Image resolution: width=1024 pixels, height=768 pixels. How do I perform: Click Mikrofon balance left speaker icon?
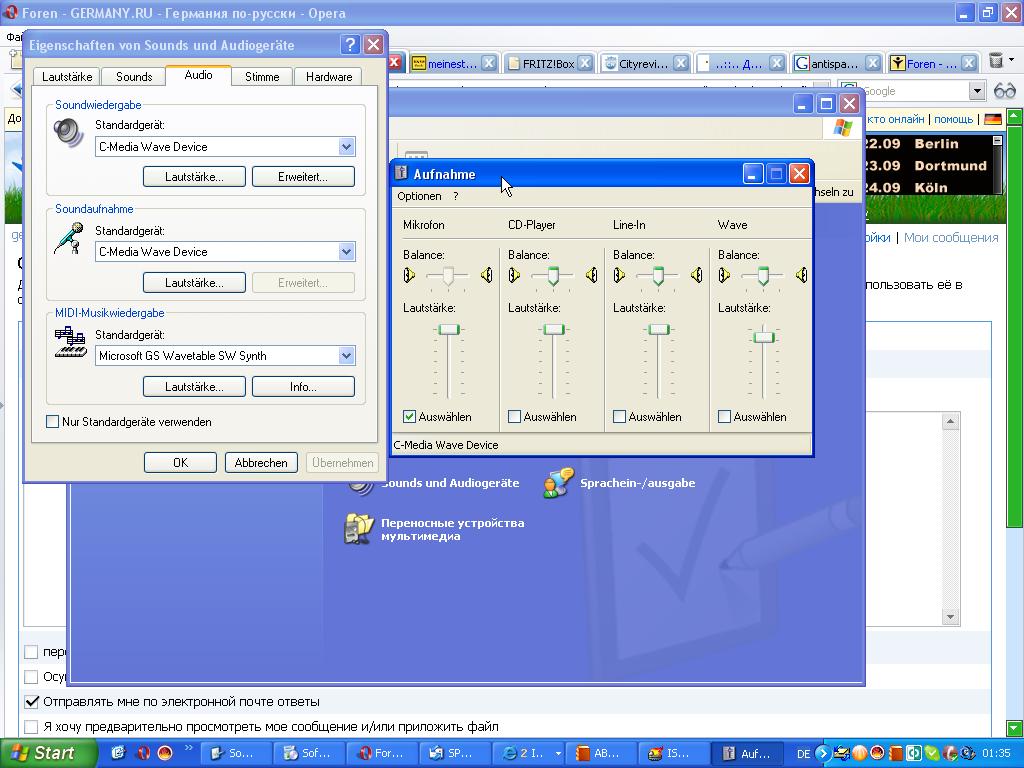(x=409, y=275)
